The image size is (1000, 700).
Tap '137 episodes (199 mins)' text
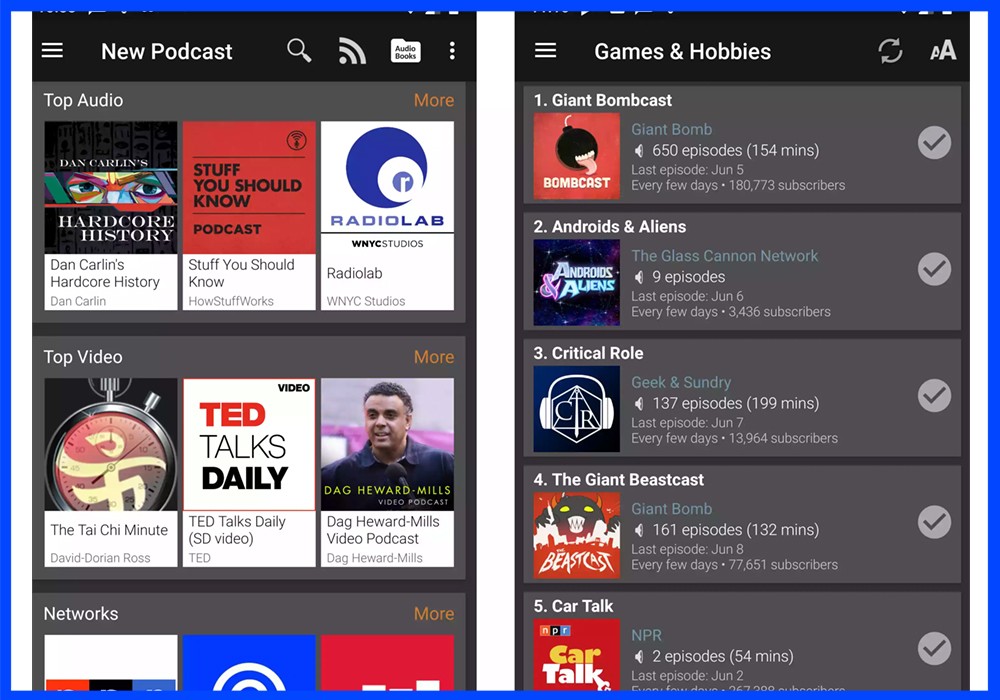(735, 404)
